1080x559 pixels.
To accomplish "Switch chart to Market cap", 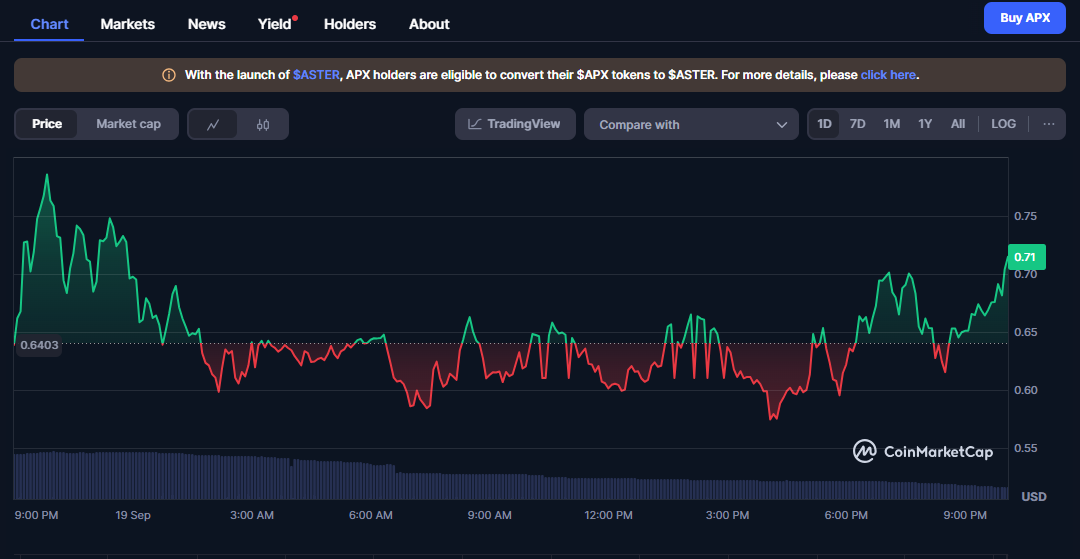I will [x=128, y=124].
